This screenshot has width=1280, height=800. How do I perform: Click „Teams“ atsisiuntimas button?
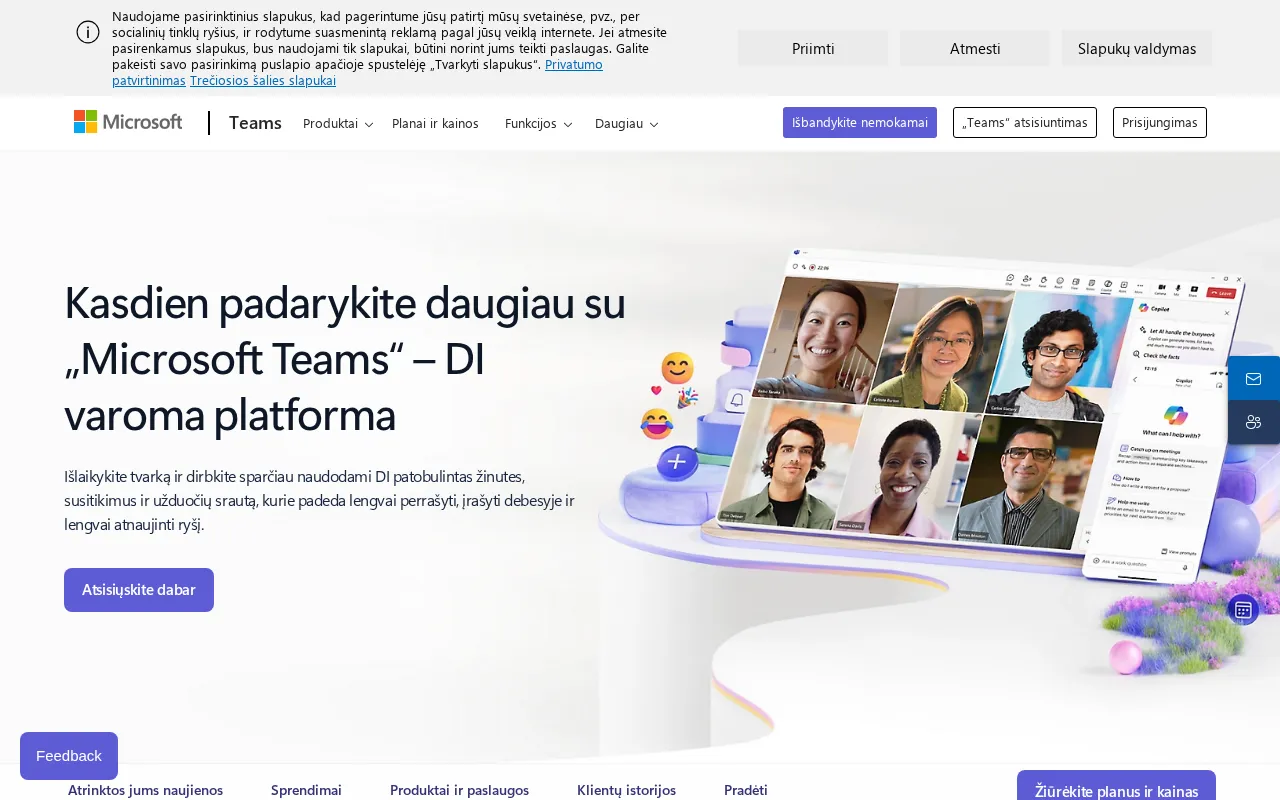pos(1025,122)
